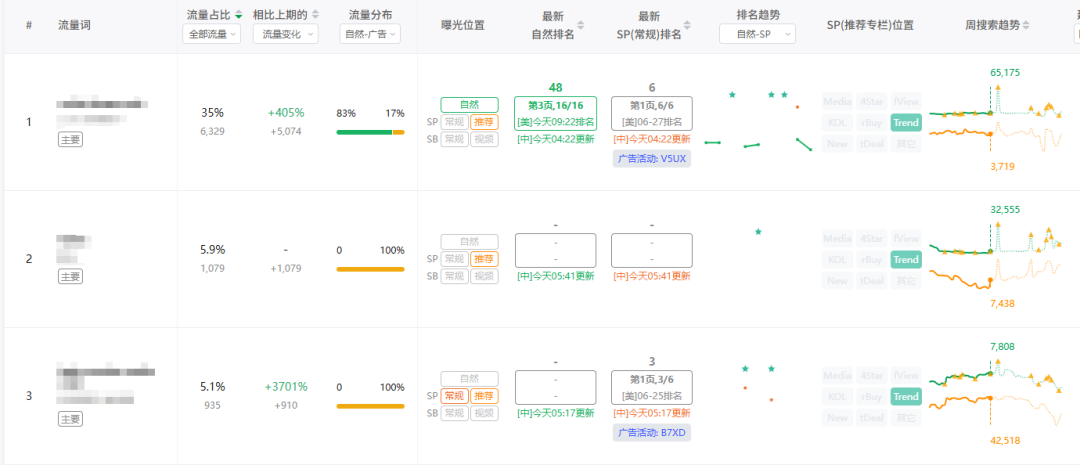
Task: Click the 主要 tag in row 2
Action: [x=70, y=277]
